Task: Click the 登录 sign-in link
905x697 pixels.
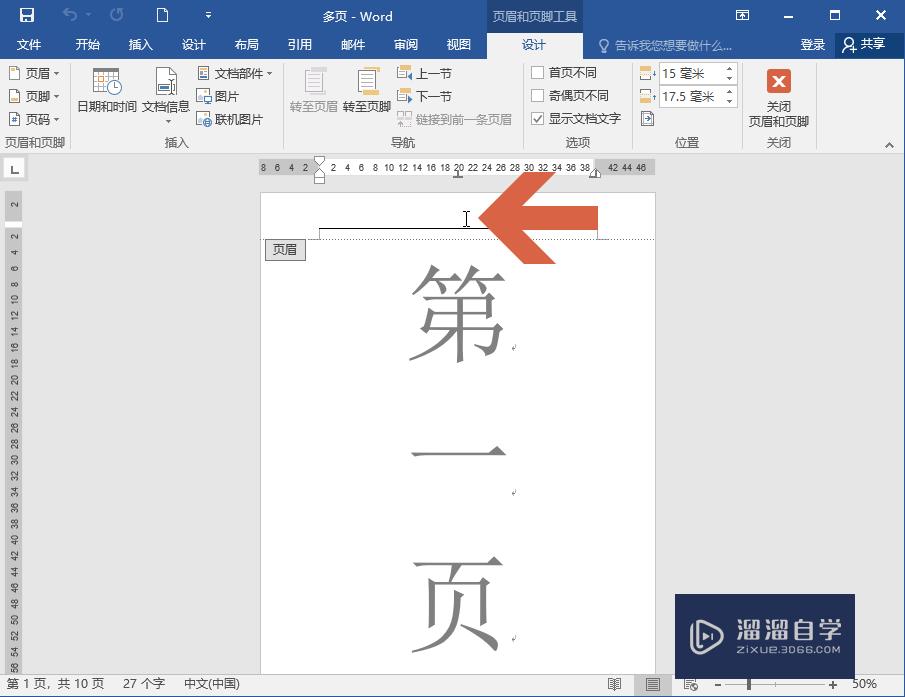Action: coord(812,44)
